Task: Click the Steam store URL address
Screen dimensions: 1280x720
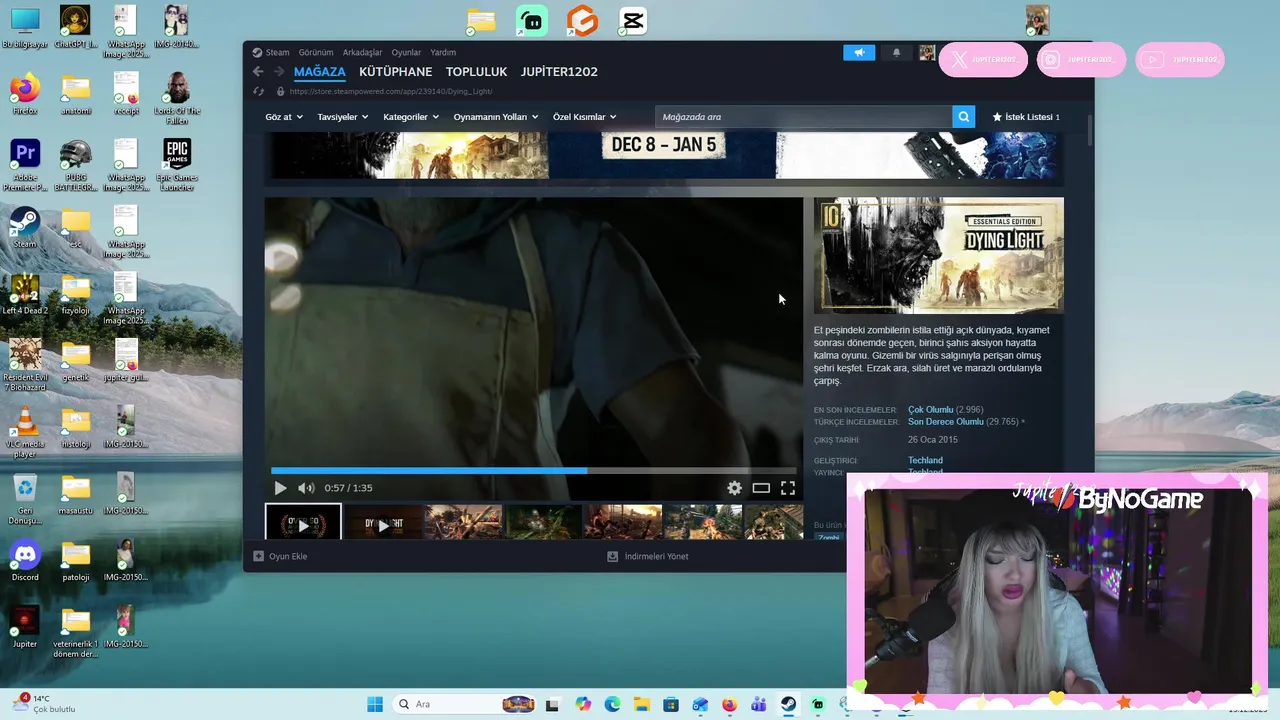Action: point(391,91)
